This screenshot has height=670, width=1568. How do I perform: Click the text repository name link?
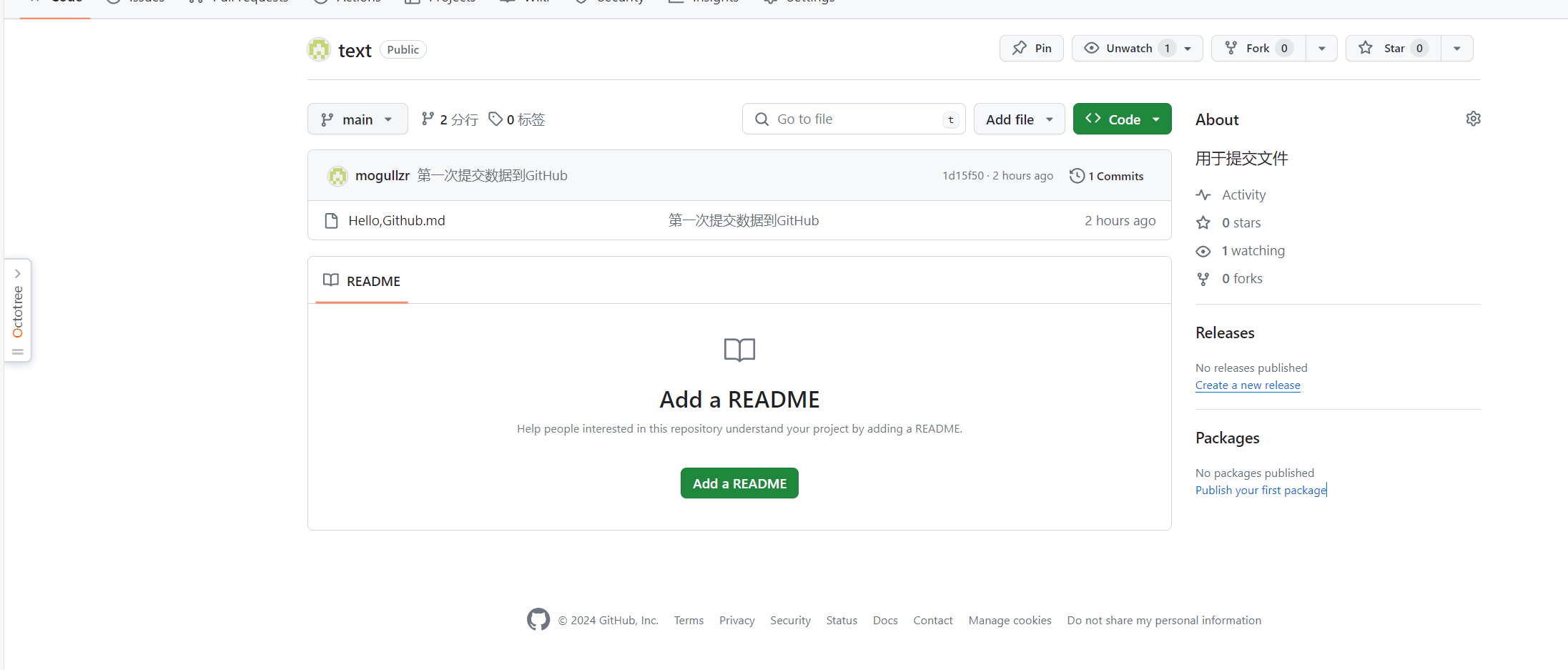(355, 50)
